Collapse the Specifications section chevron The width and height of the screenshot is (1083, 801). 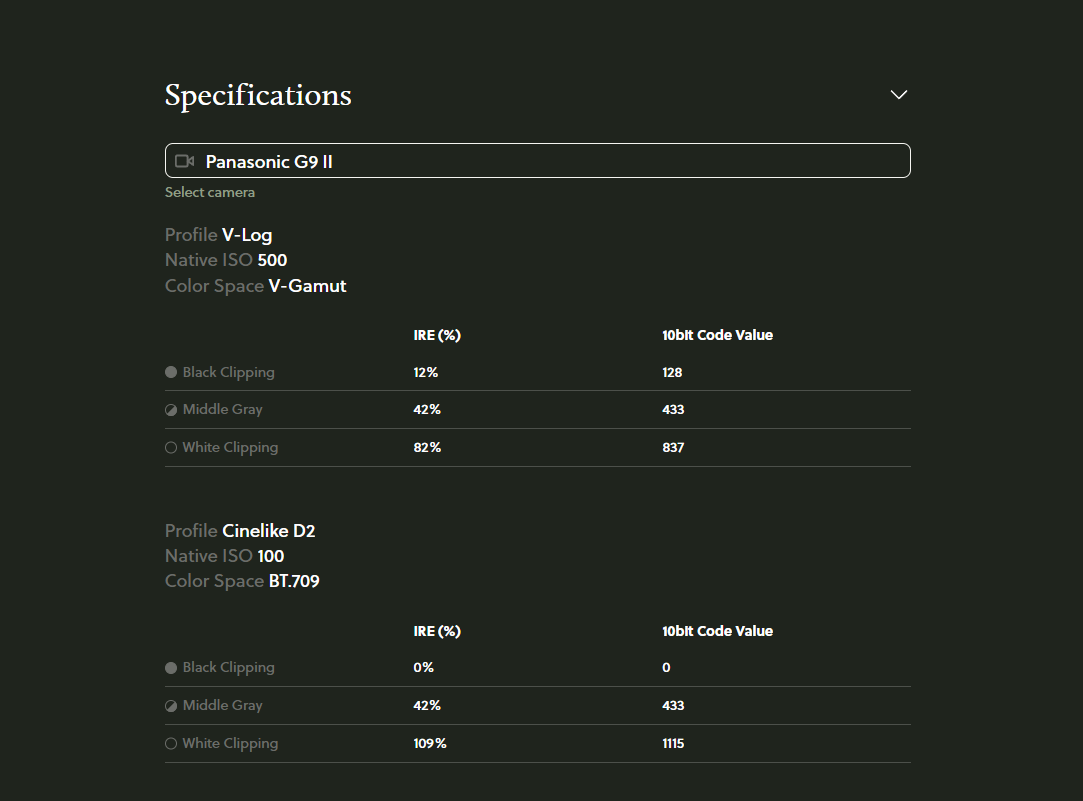(x=899, y=95)
